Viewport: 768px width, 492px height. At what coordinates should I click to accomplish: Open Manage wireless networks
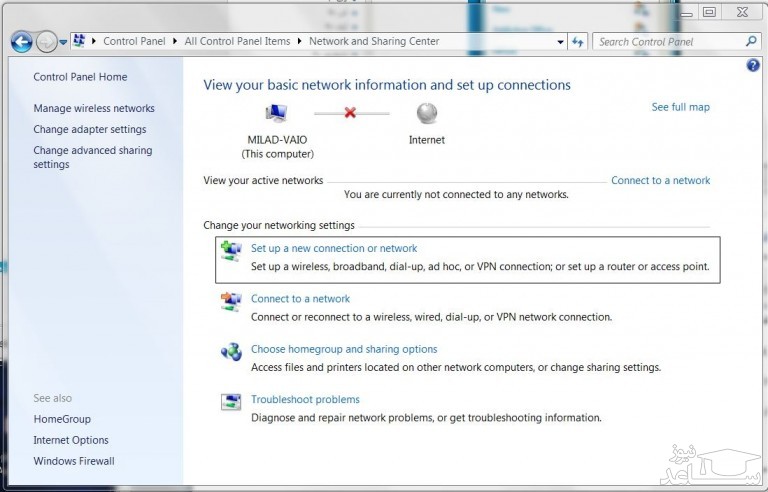[x=94, y=108]
